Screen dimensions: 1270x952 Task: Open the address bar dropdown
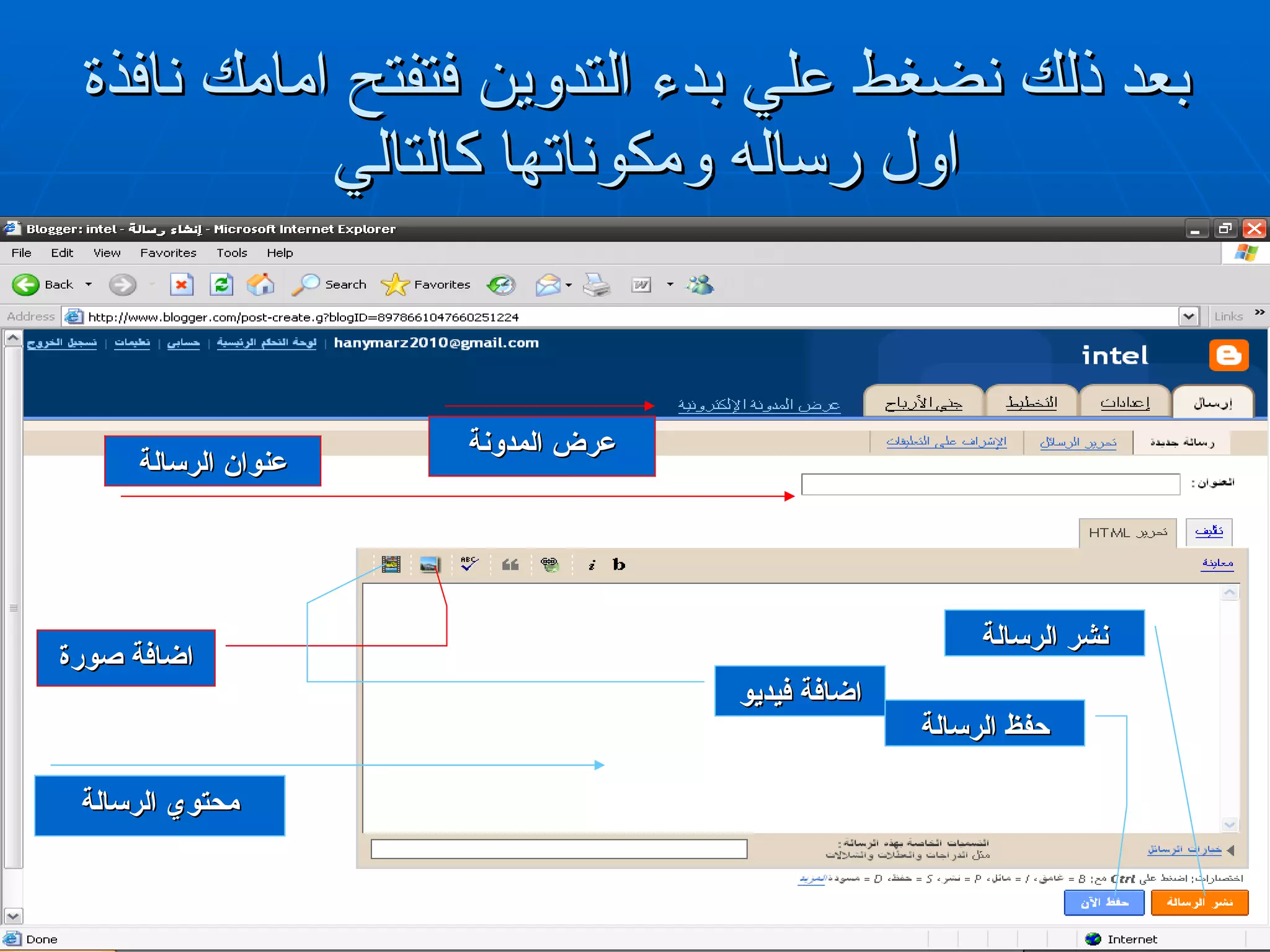point(1188,317)
